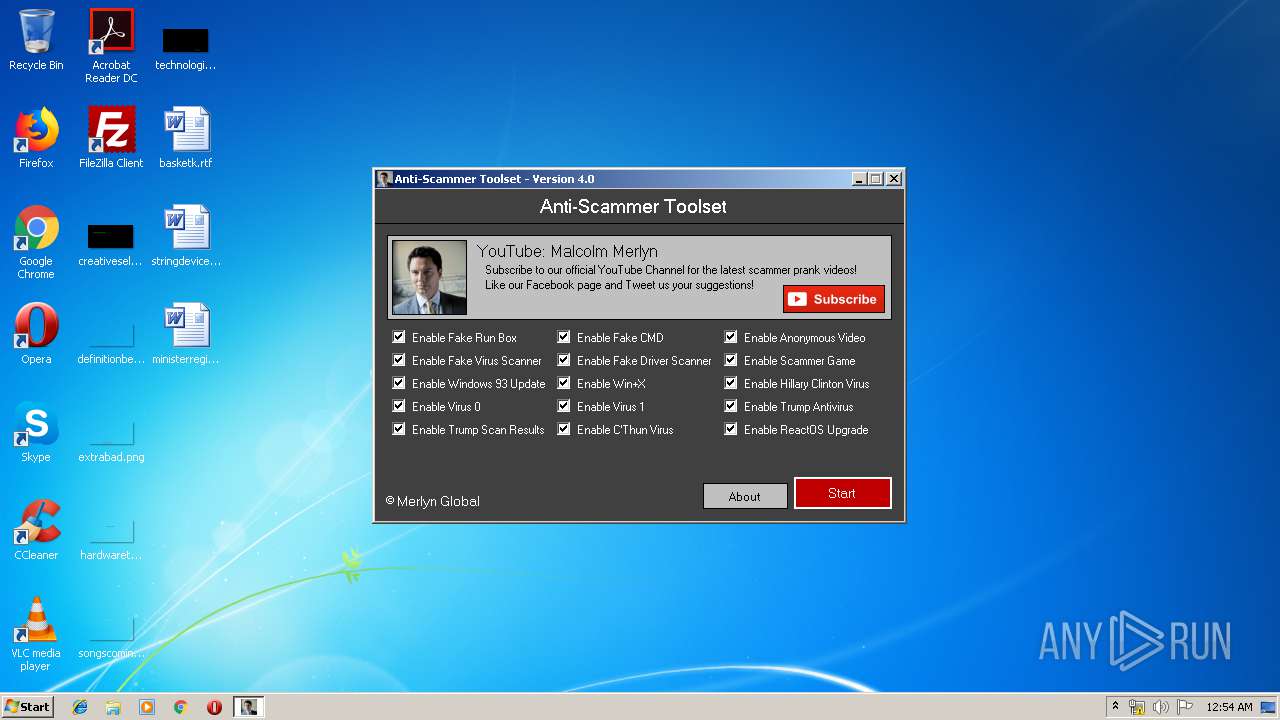Open the Start menu
Screen dimensions: 1280x720
click(x=27, y=707)
